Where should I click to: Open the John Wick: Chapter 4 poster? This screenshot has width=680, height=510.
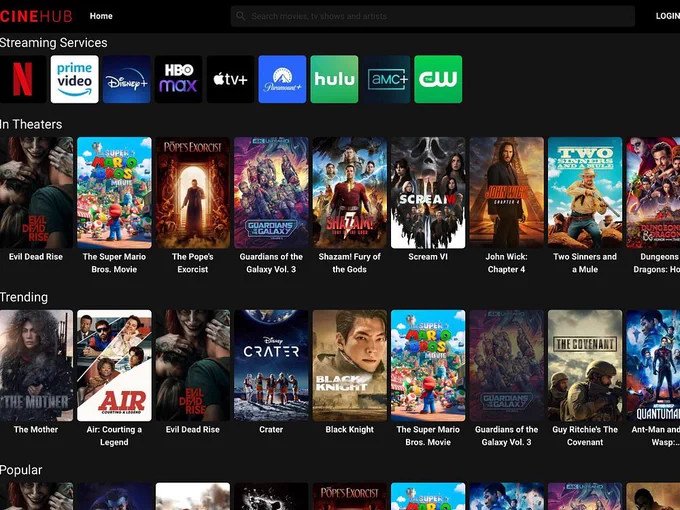[507, 193]
